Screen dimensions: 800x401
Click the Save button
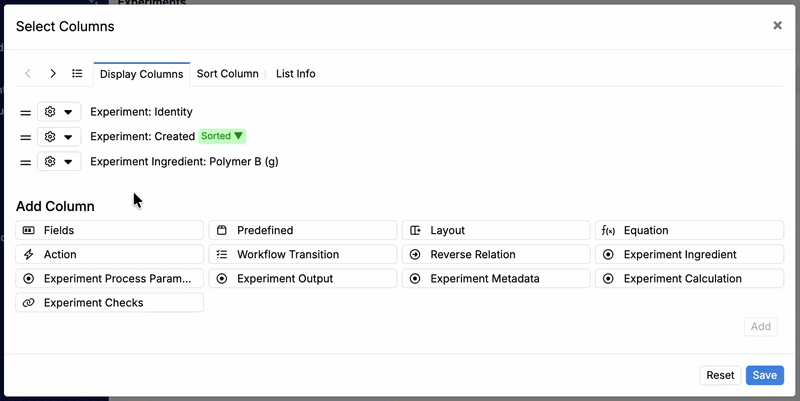(x=764, y=375)
